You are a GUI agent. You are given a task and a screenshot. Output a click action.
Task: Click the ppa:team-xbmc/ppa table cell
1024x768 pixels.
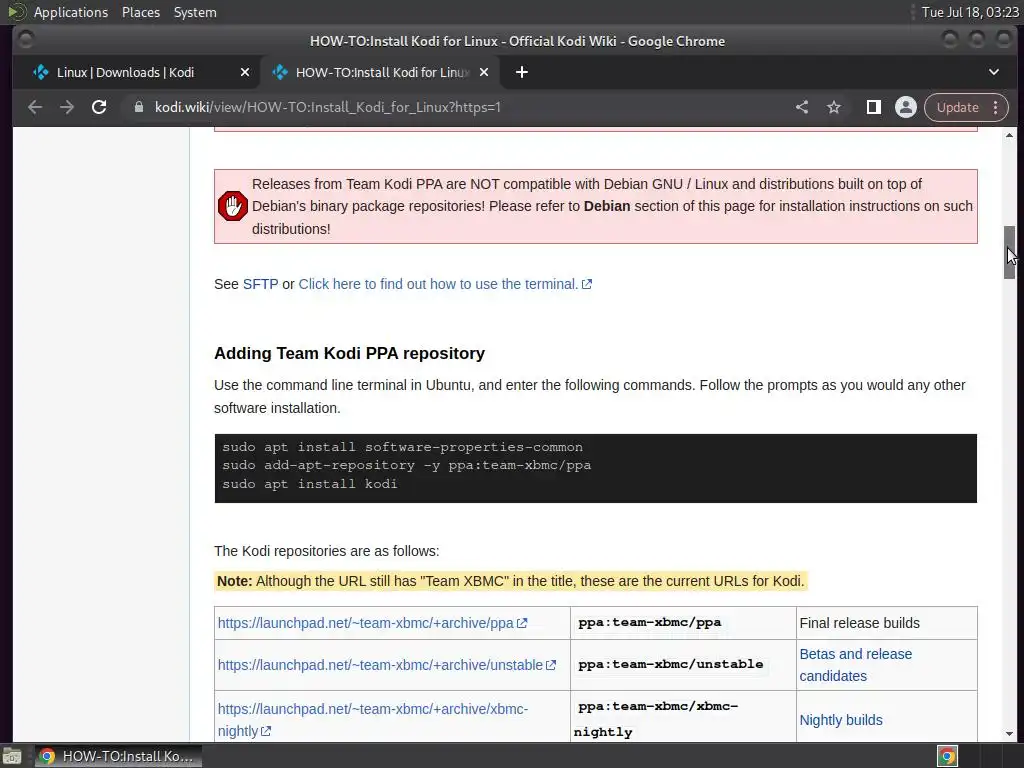coord(683,623)
